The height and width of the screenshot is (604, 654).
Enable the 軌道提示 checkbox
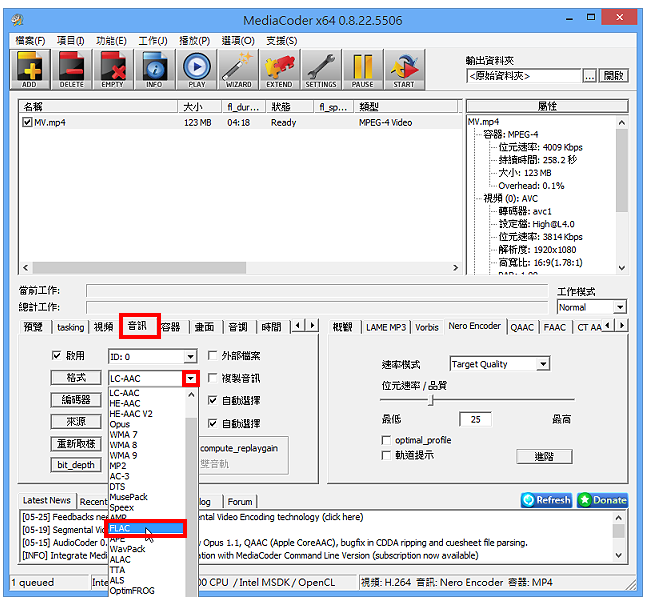coord(386,455)
